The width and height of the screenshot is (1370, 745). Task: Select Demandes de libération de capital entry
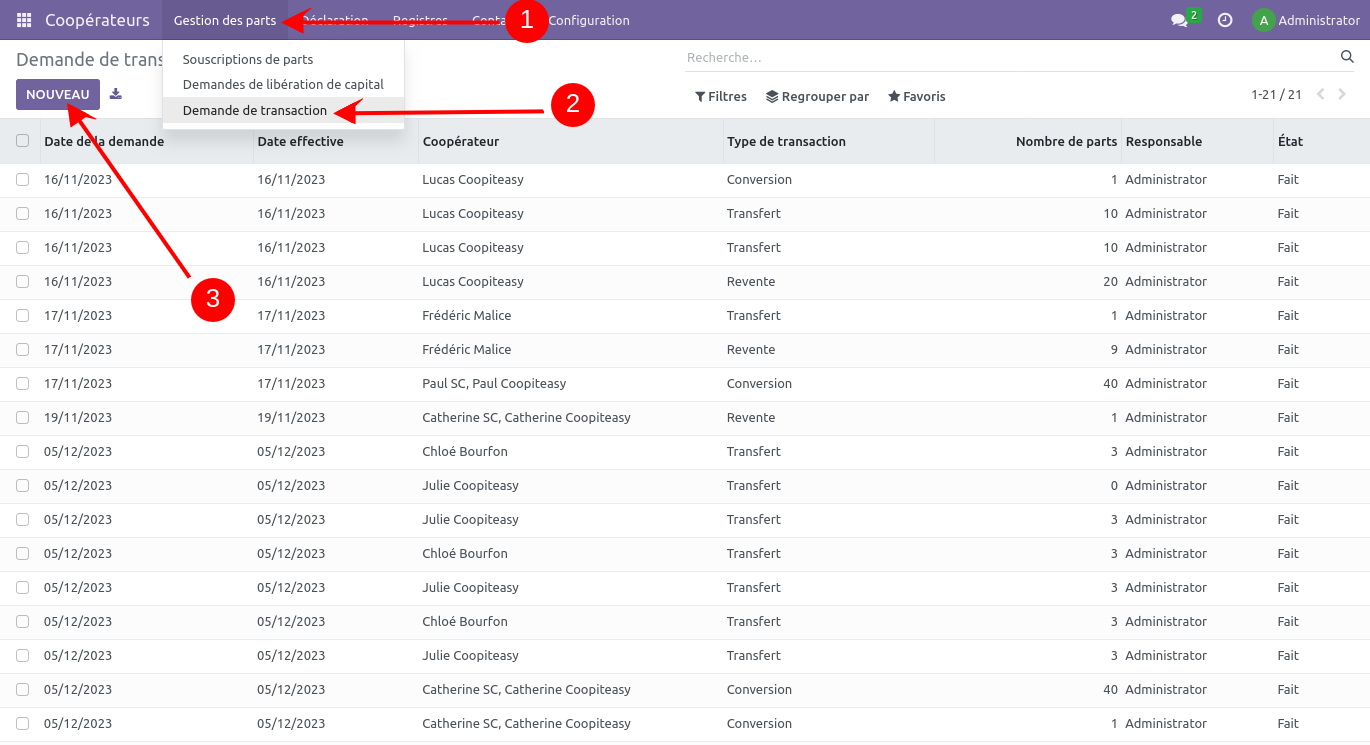click(x=283, y=85)
